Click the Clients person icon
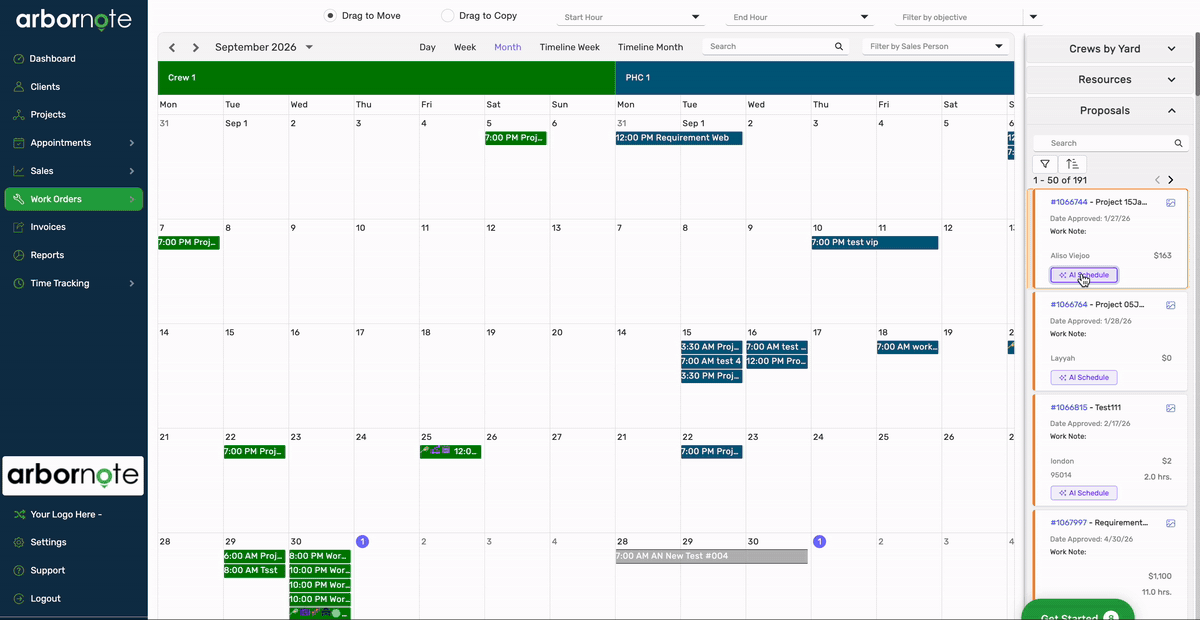Viewport: 1200px width, 620px height. point(19,87)
